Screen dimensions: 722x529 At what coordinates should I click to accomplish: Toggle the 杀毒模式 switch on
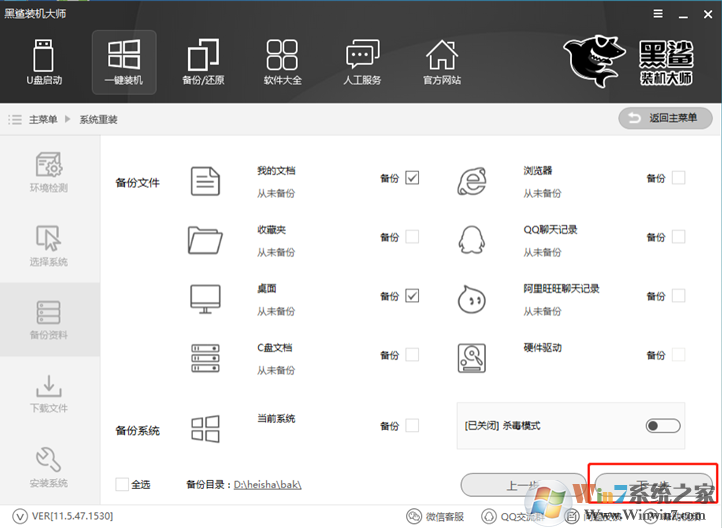pyautogui.click(x=662, y=426)
